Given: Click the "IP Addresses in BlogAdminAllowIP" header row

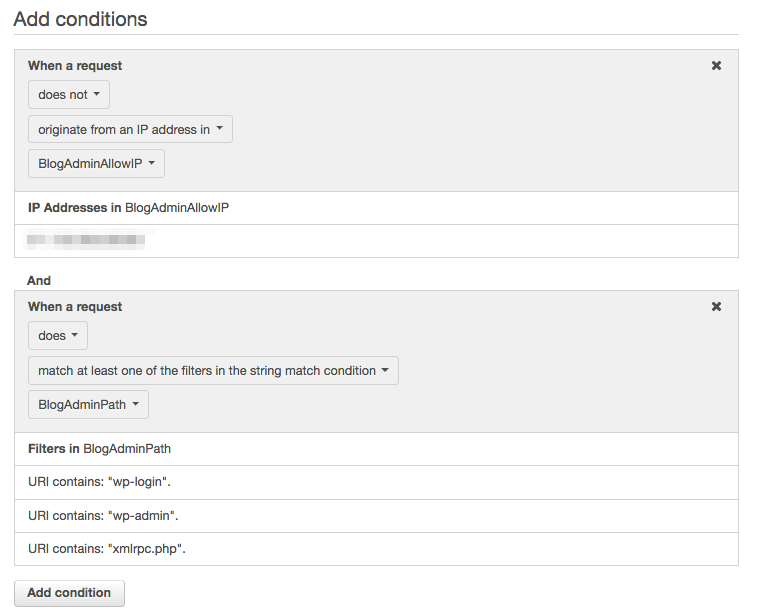Looking at the screenshot, I should pos(376,208).
